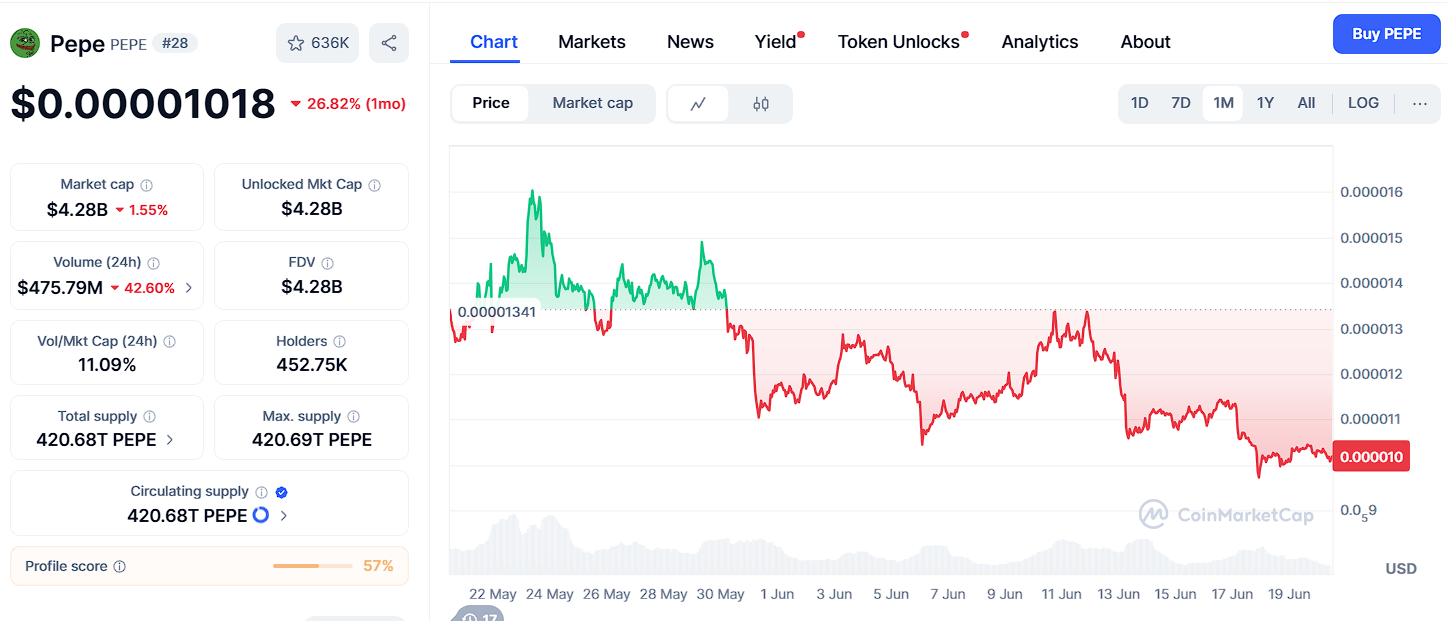Viewport: 1447px width, 621px height.
Task: Set chart range to 1M
Action: [x=1223, y=103]
